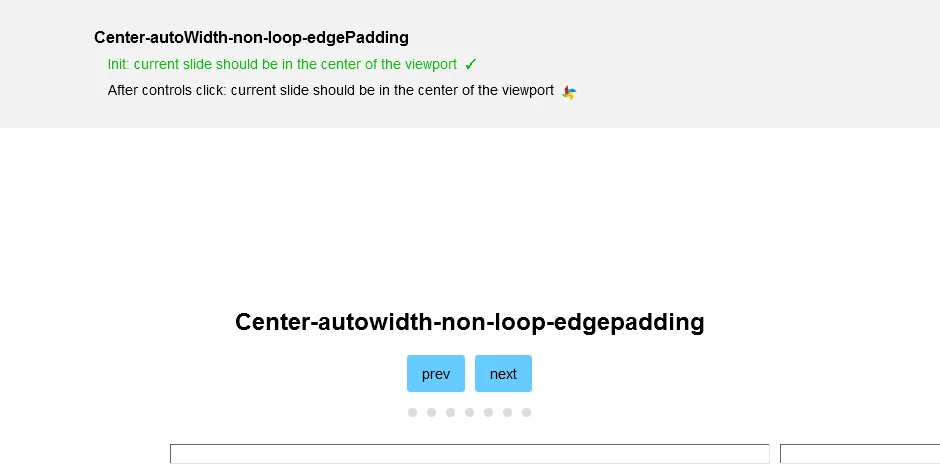Advance carousel with the next button
The height and width of the screenshot is (467, 940).
click(x=503, y=373)
